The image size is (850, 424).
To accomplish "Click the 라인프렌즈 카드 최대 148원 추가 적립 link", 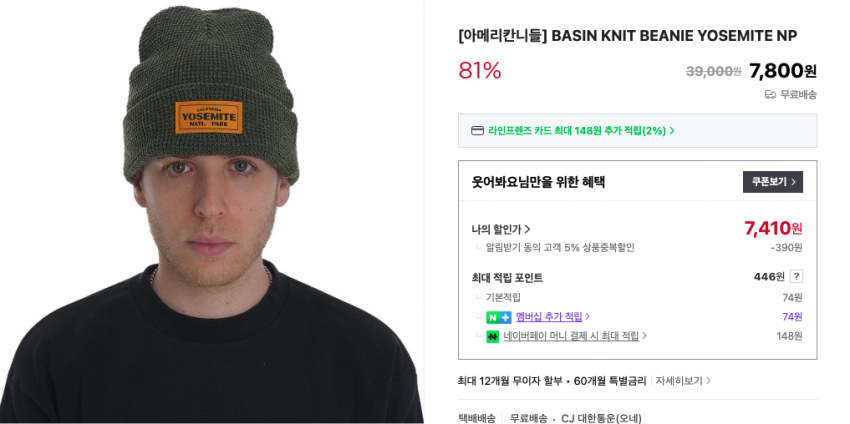I will coord(577,131).
